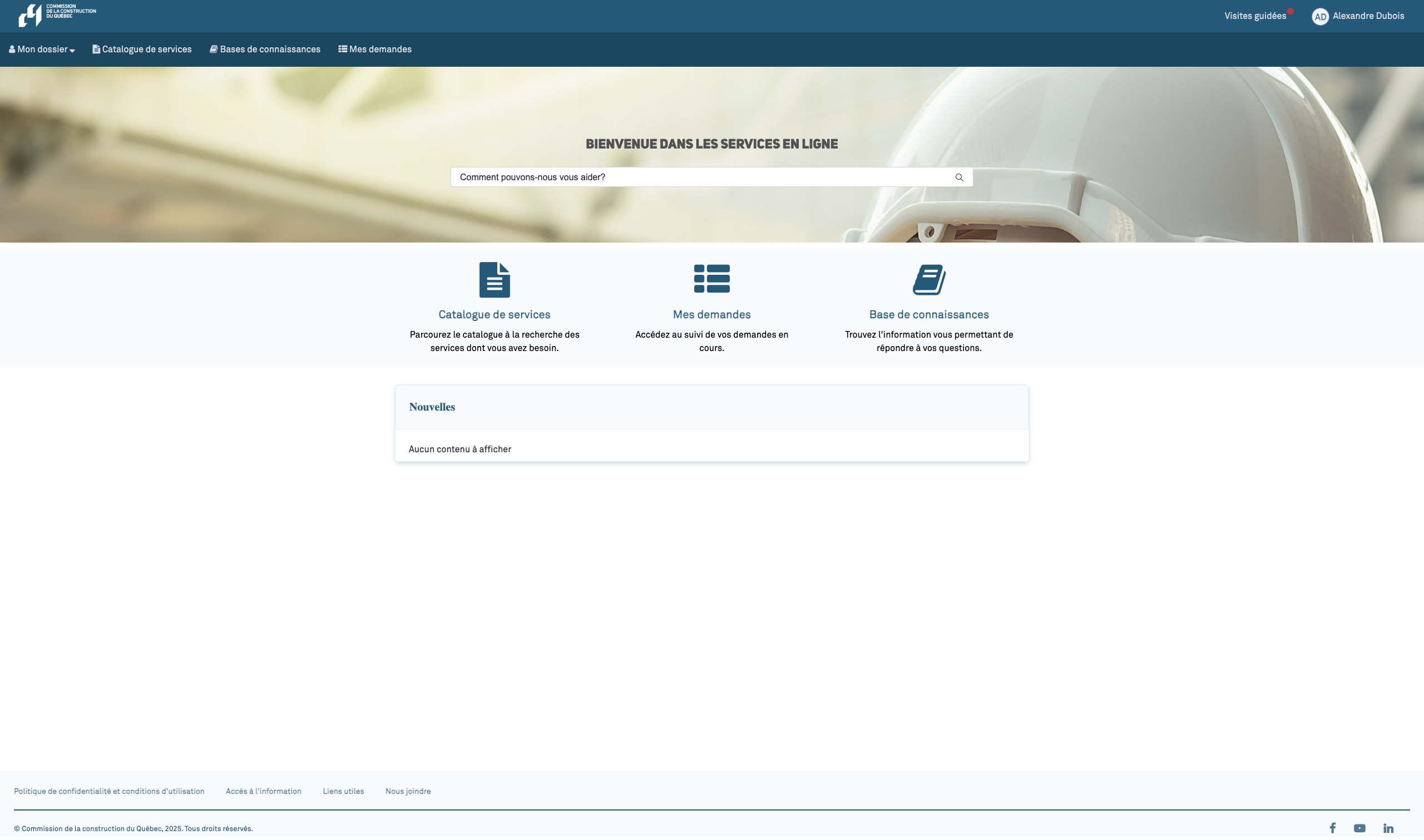Viewport: 1424px width, 840px height.
Task: Click the magnifying glass search icon
Action: (x=959, y=178)
